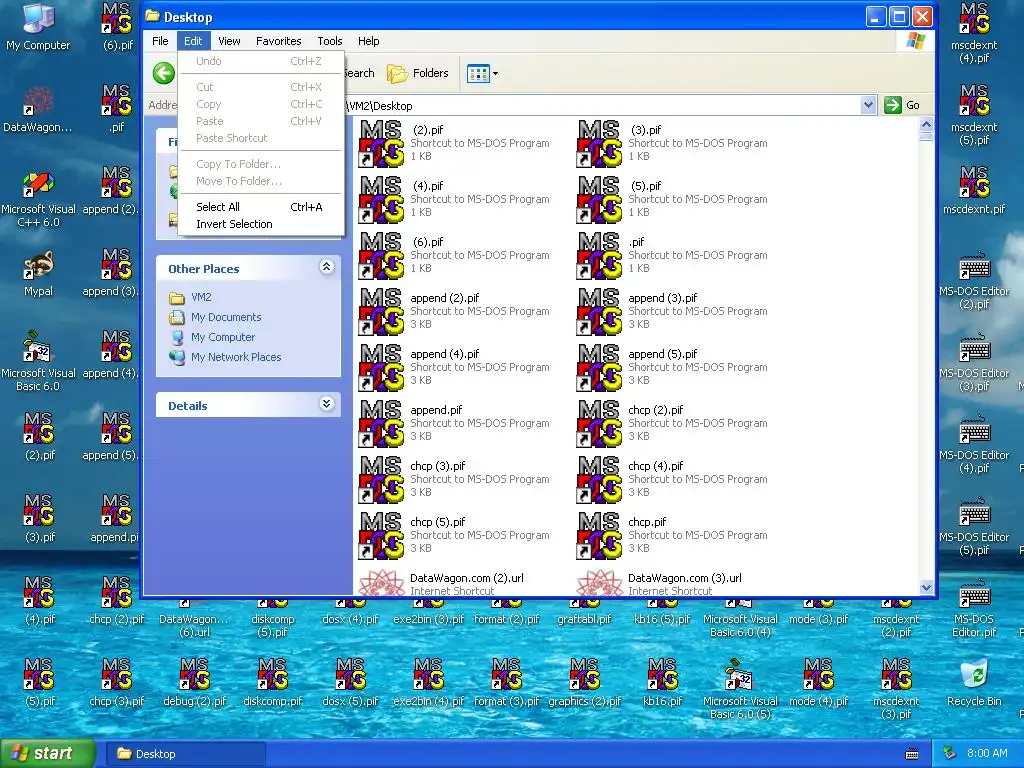This screenshot has height=768, width=1024.
Task: Select kb16.pif desktop icon
Action: [x=662, y=682]
